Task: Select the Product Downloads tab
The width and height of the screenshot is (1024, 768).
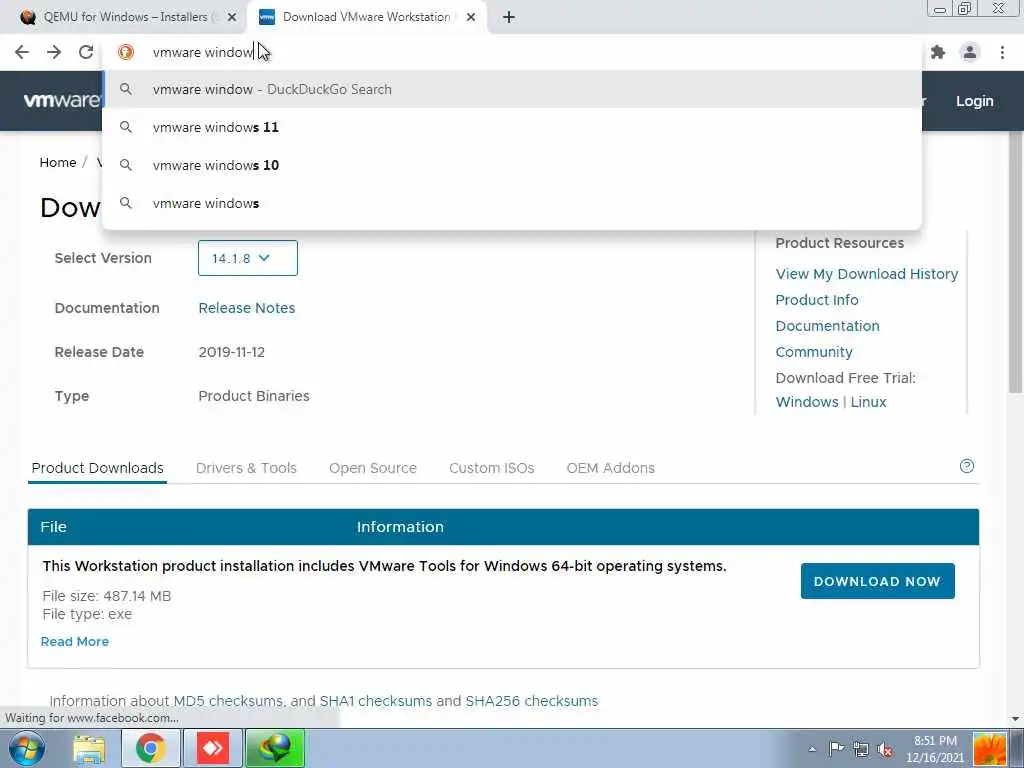Action: [97, 468]
